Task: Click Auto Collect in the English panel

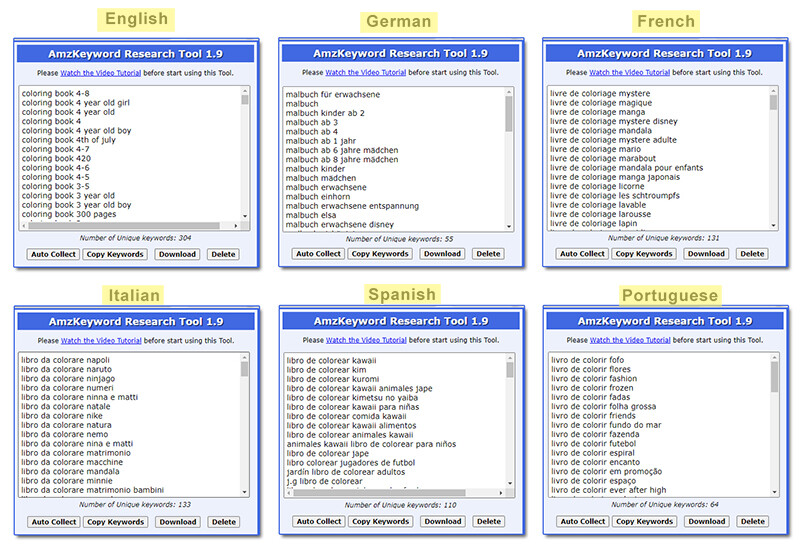Action: click(54, 254)
